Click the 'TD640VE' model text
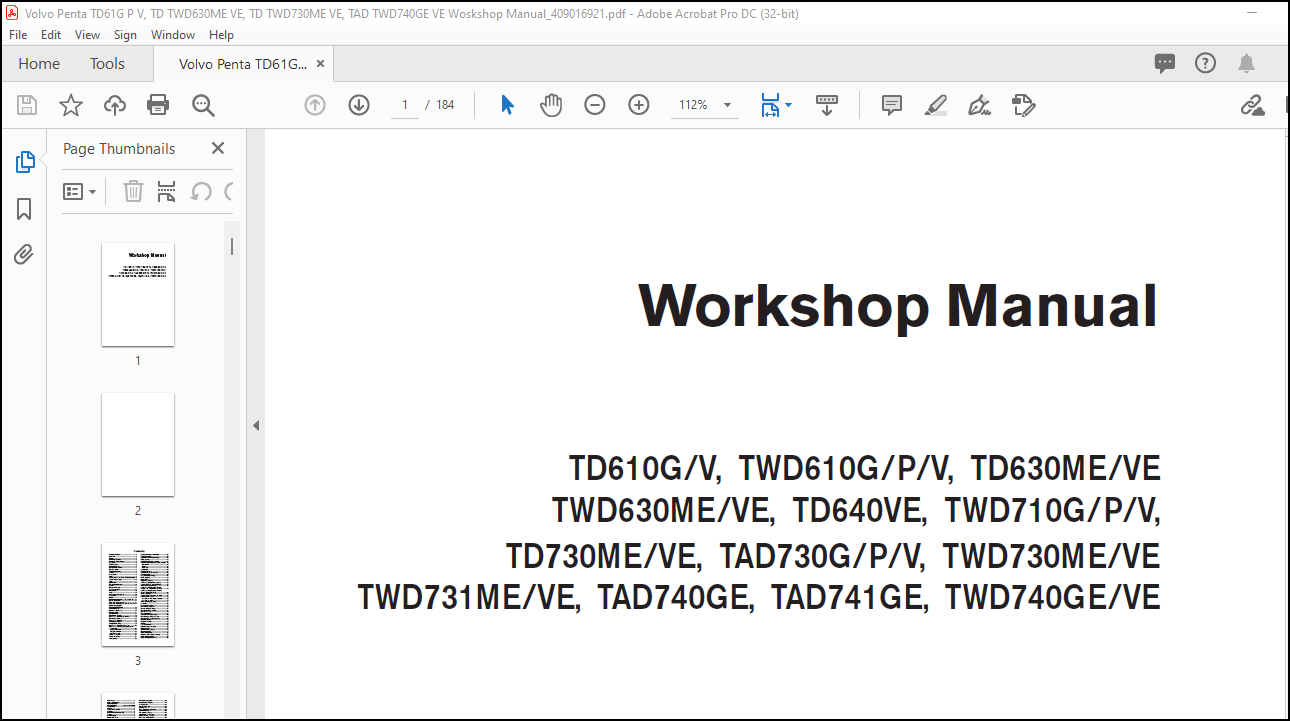The width and height of the screenshot is (1290, 721). click(x=860, y=510)
